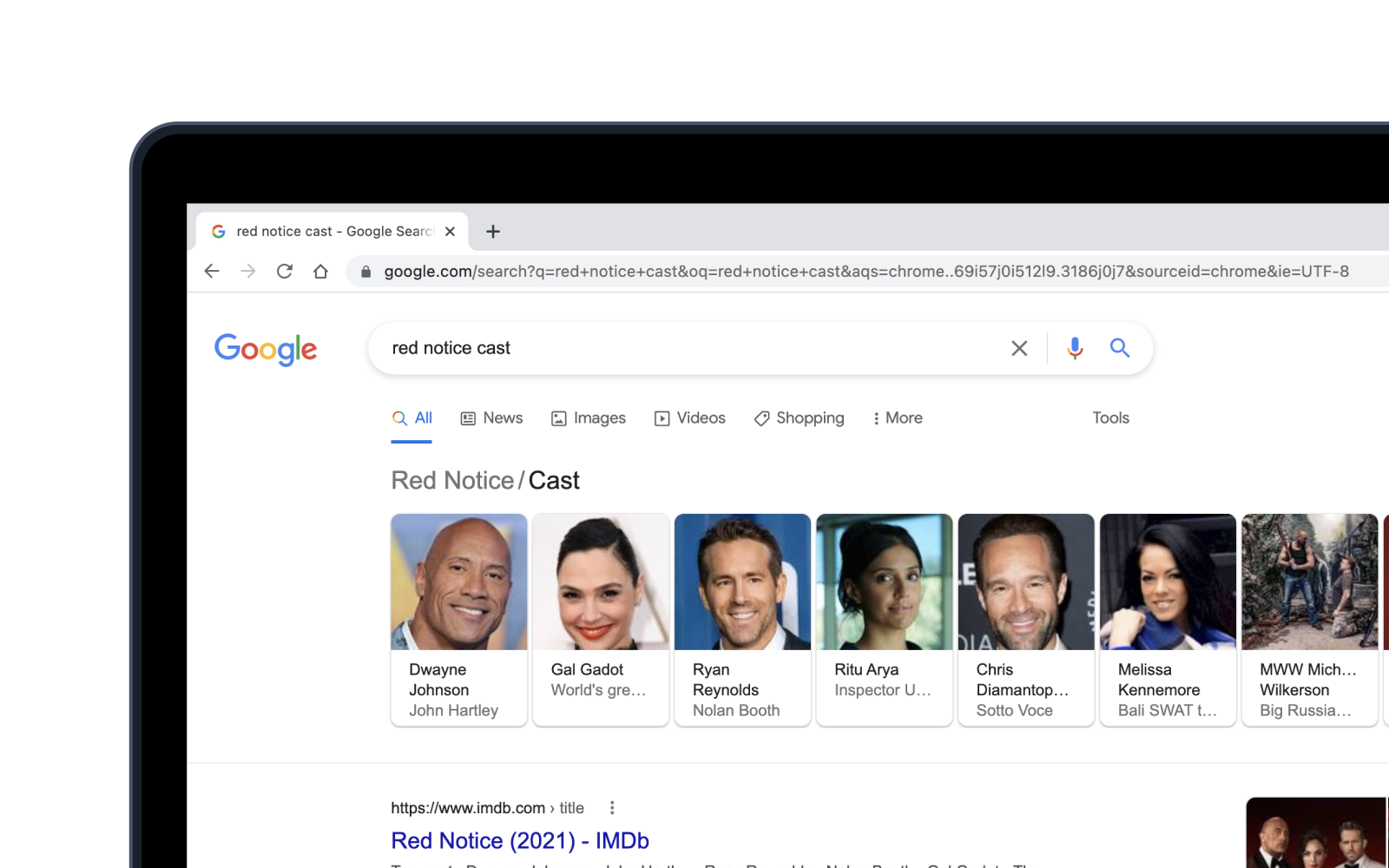Image resolution: width=1389 pixels, height=868 pixels.
Task: Click the Nolan Booth character name
Action: point(736,711)
